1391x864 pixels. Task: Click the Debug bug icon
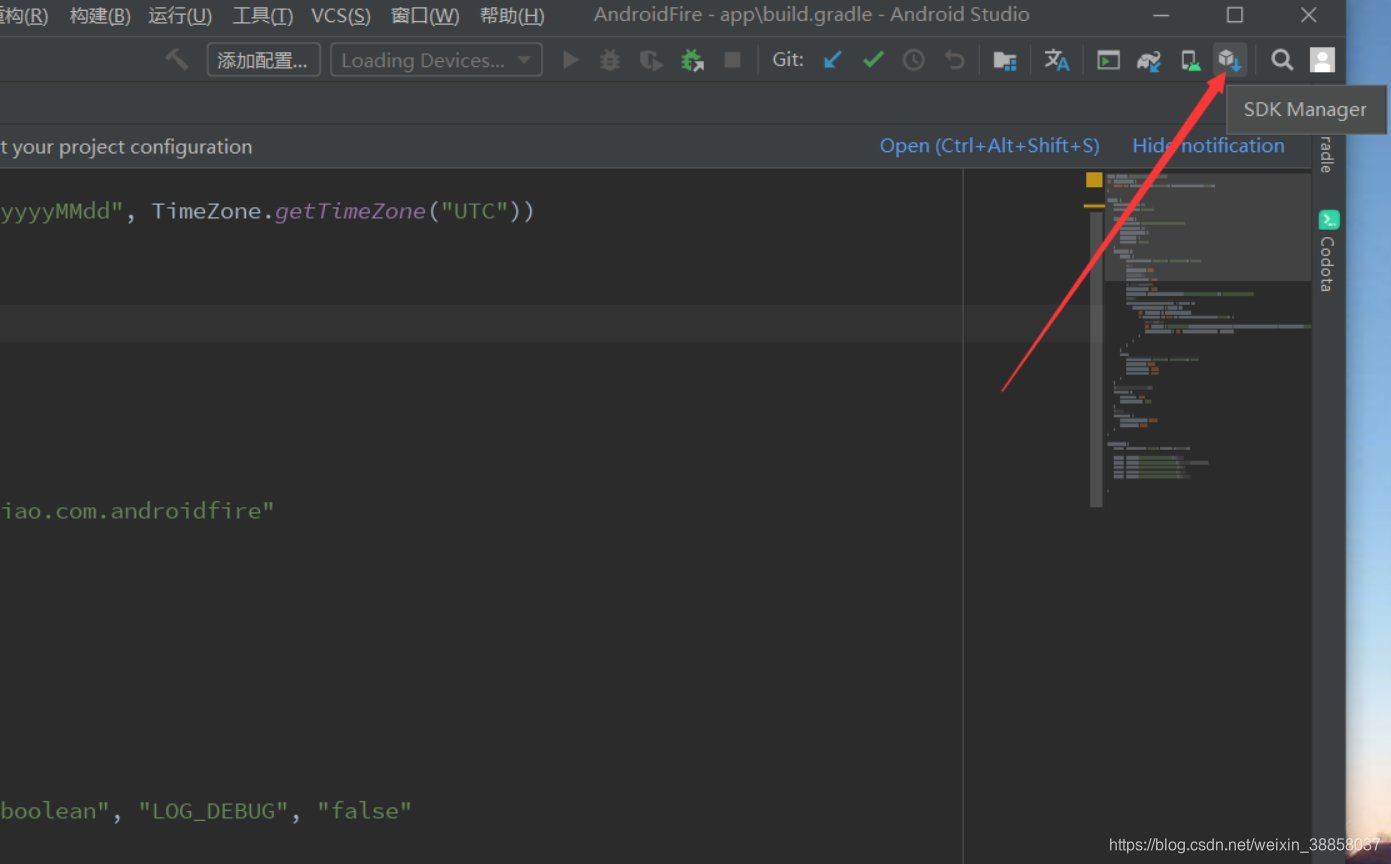[x=610, y=60]
